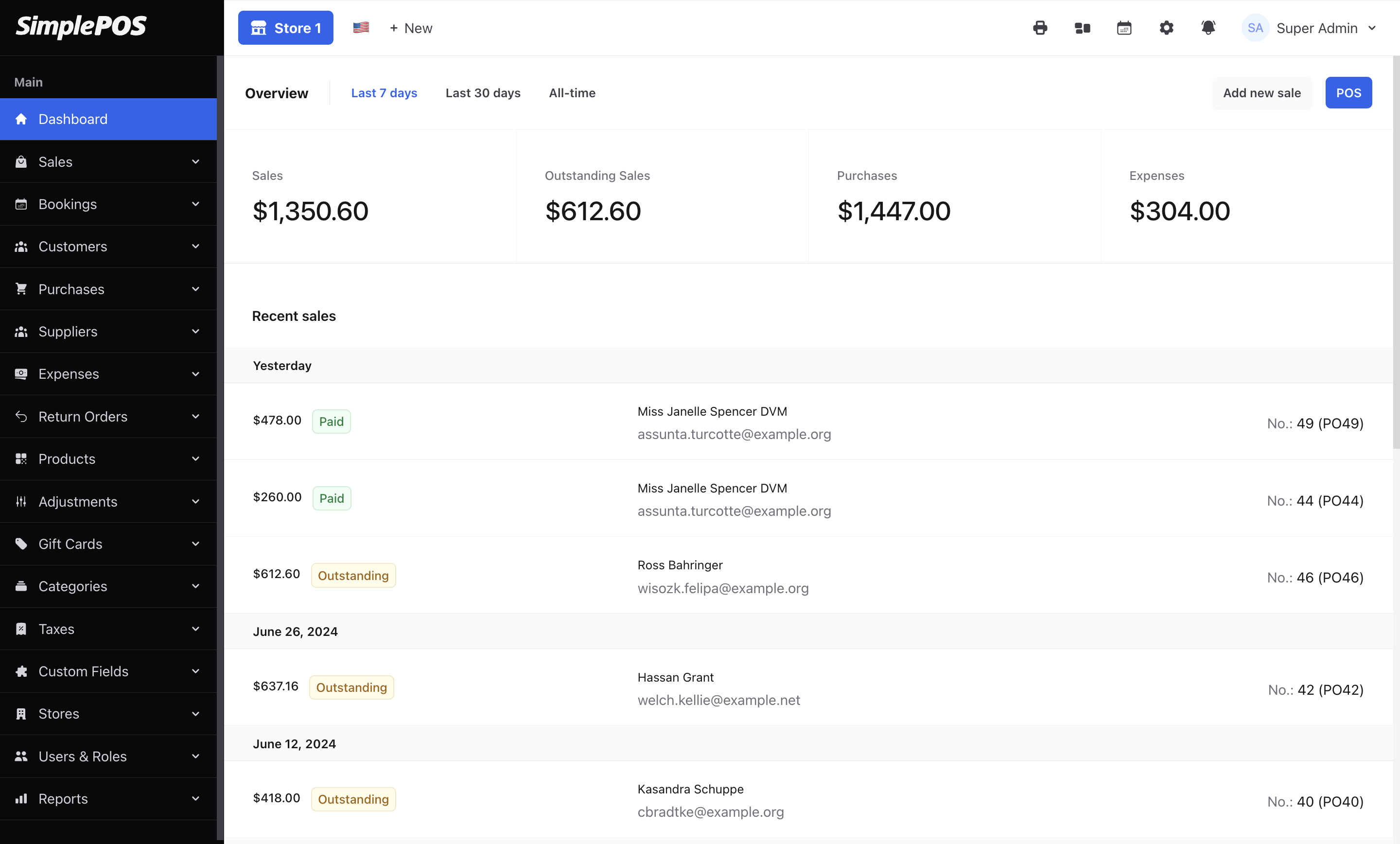The image size is (1400, 844).
Task: Click the US flag language icon
Action: pyautogui.click(x=361, y=28)
